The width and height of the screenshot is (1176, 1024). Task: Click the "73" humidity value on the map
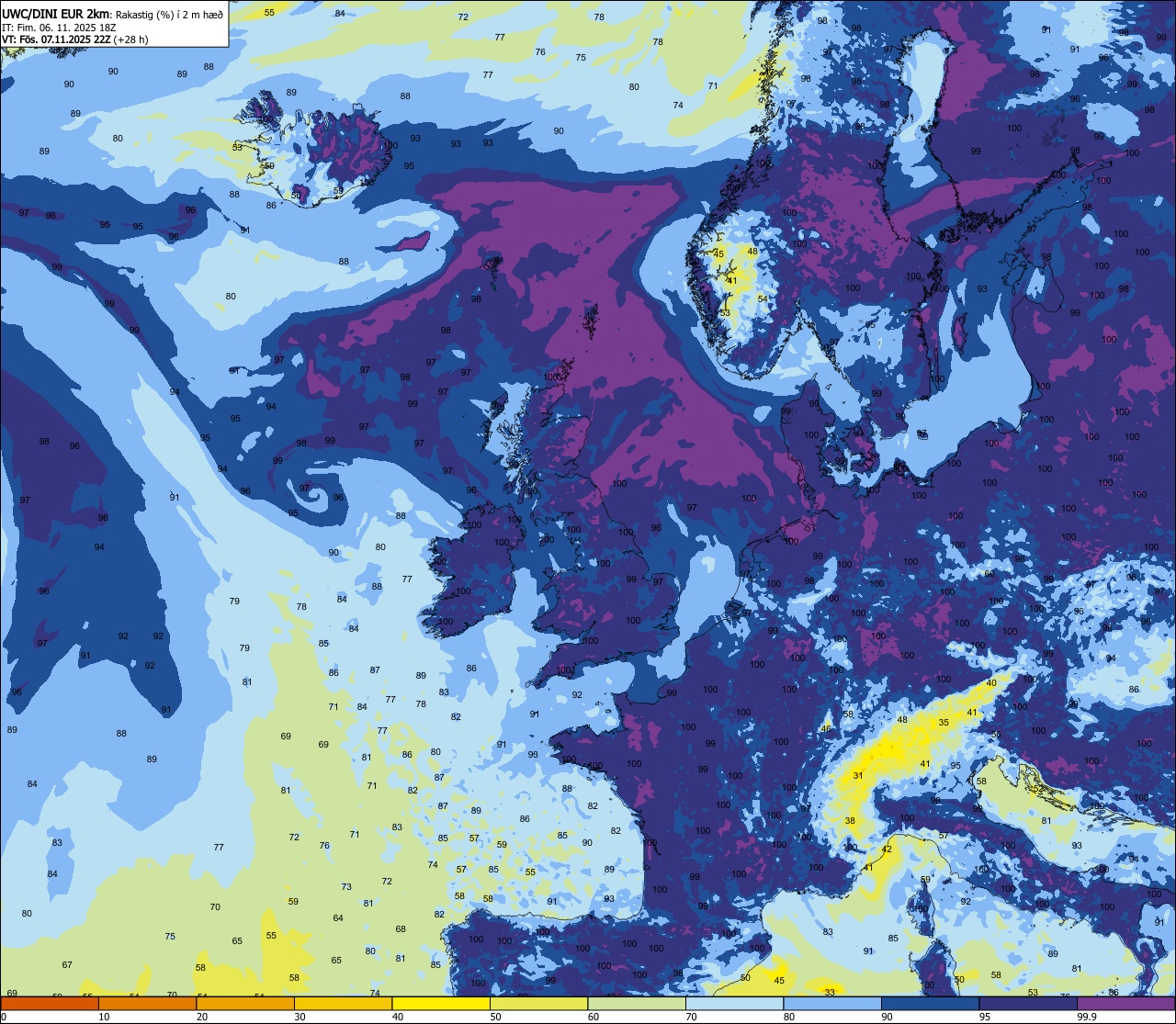coord(346,887)
